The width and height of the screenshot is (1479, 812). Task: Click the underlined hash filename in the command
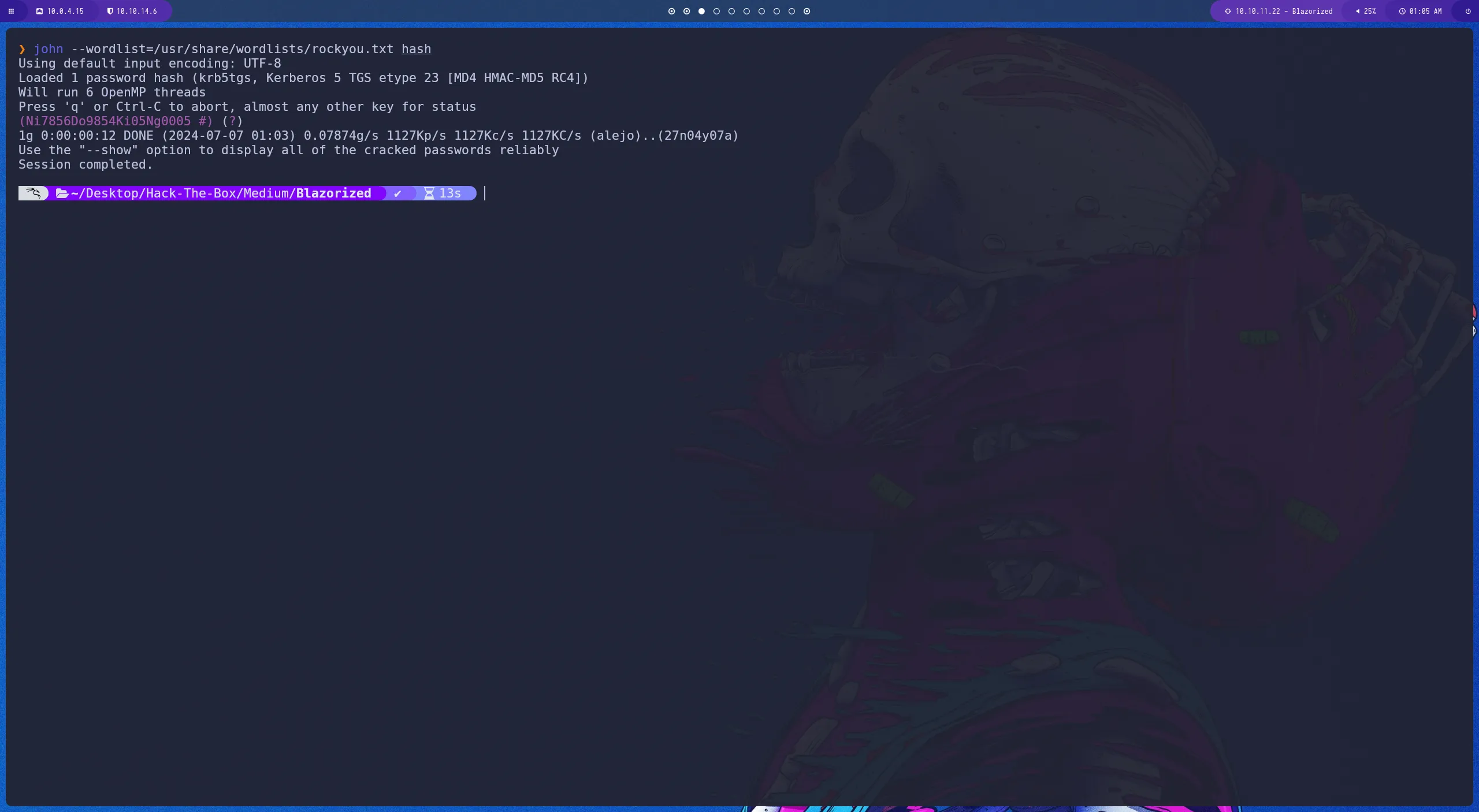415,49
